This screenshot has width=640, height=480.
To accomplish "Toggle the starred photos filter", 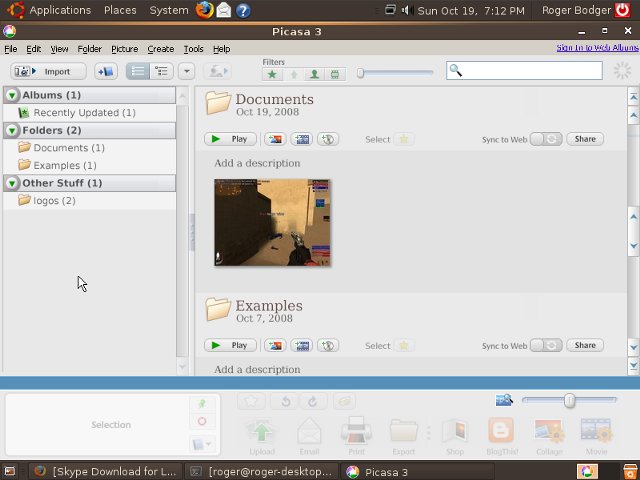I will (272, 75).
